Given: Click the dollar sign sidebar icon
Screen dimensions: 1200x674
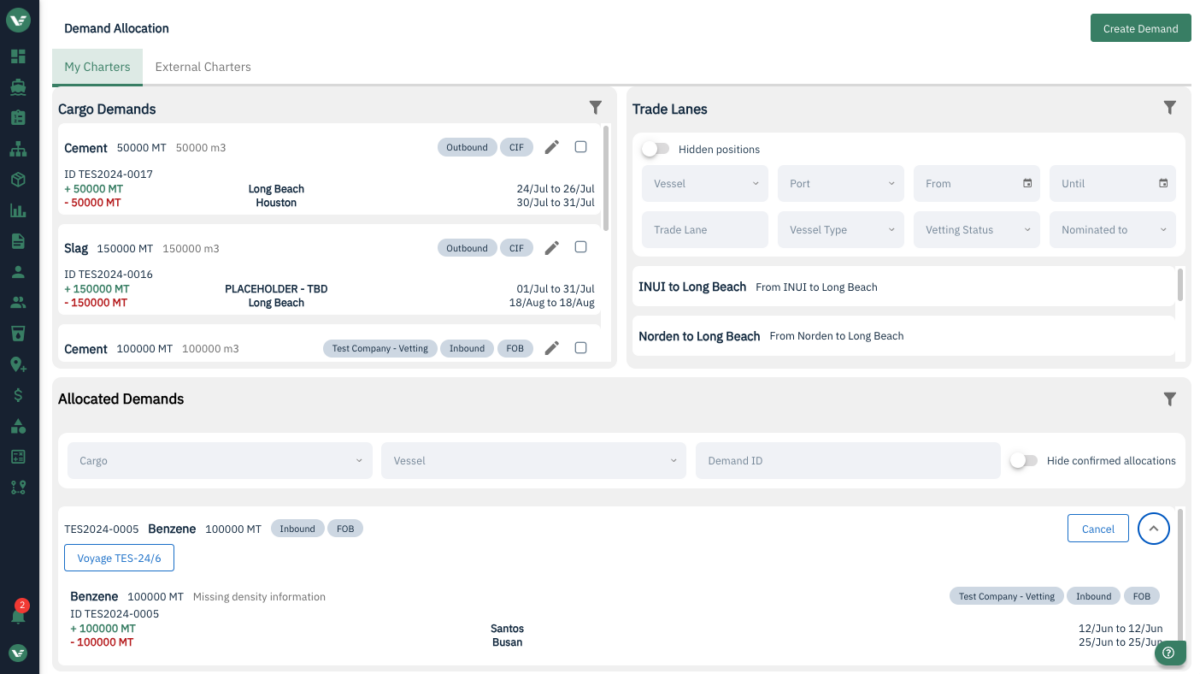Looking at the screenshot, I should point(18,395).
